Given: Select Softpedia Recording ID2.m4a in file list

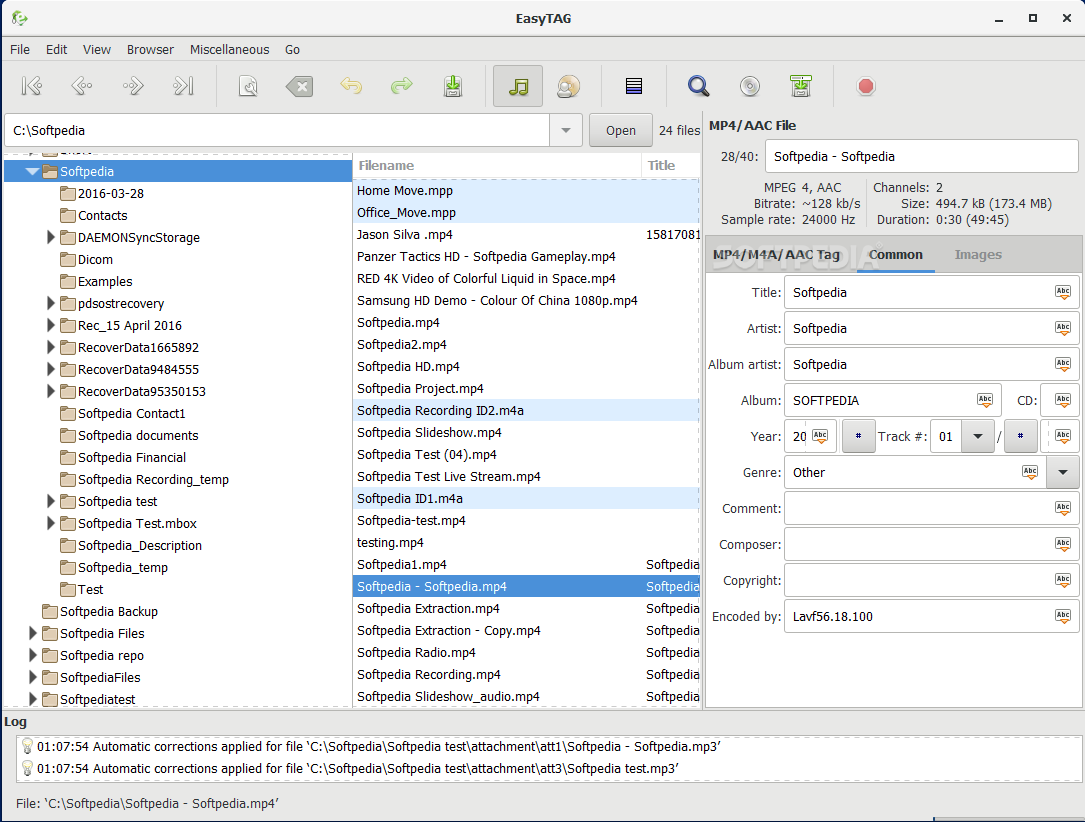Looking at the screenshot, I should (x=527, y=410).
